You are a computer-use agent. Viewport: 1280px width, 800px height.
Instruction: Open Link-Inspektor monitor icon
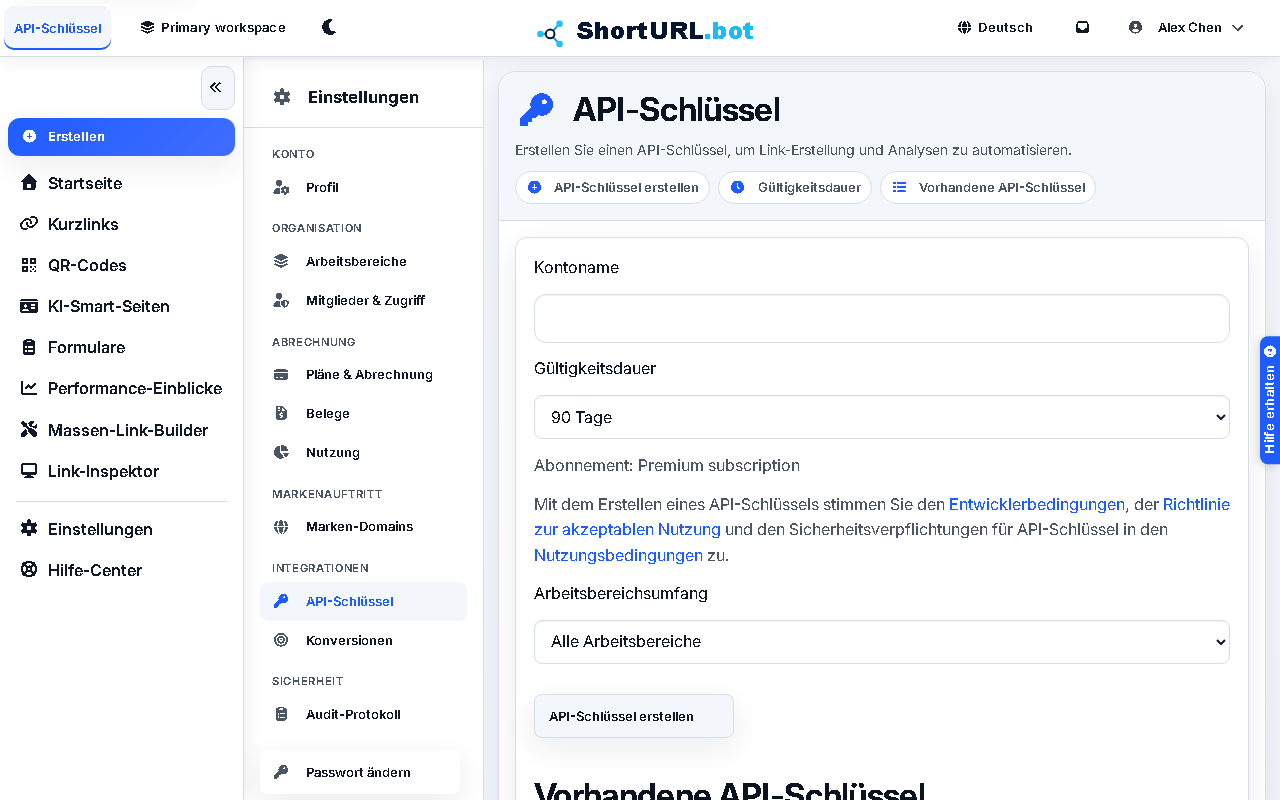[x=29, y=471]
